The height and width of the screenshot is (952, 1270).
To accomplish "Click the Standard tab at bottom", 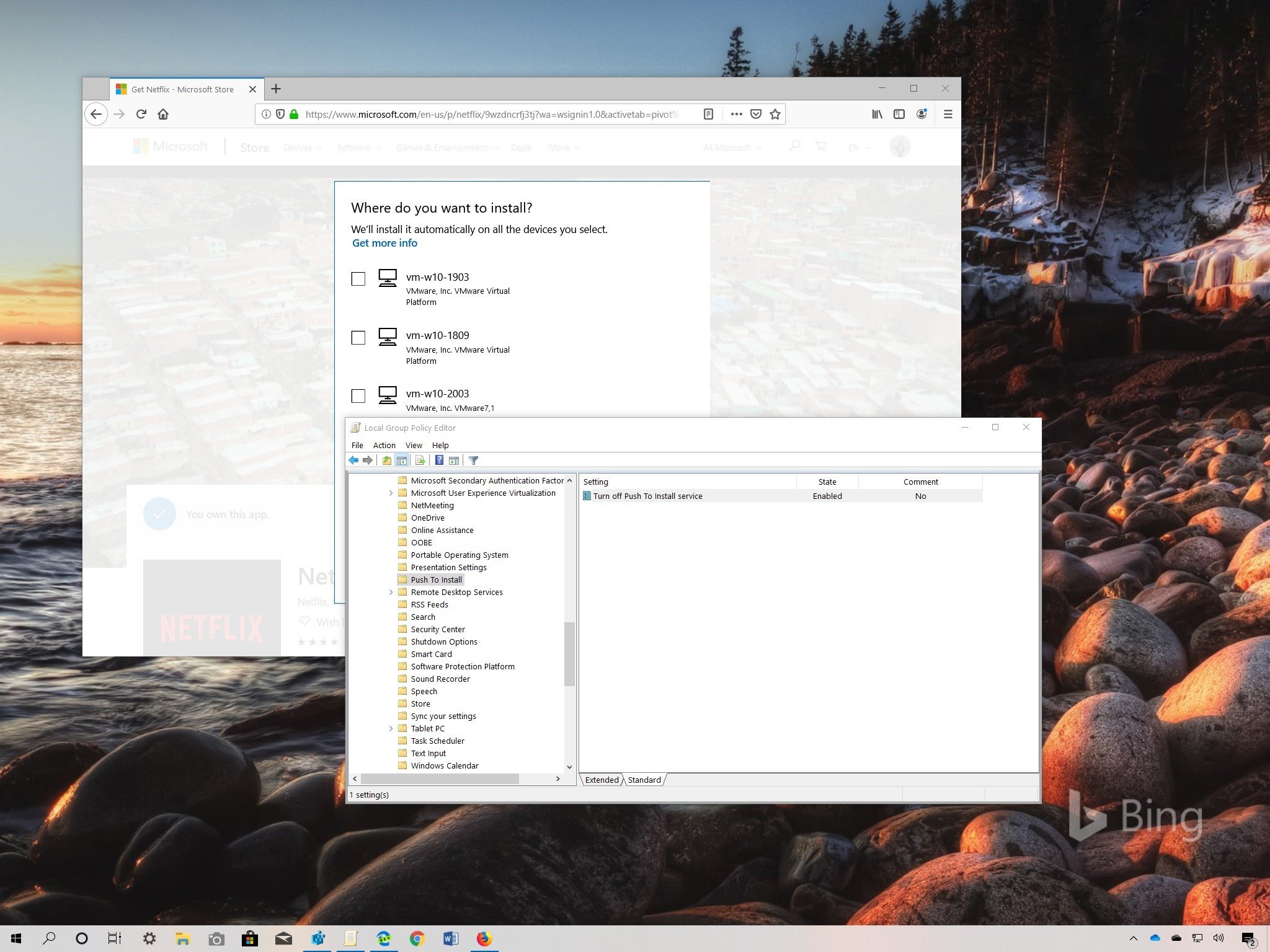I will (x=644, y=780).
